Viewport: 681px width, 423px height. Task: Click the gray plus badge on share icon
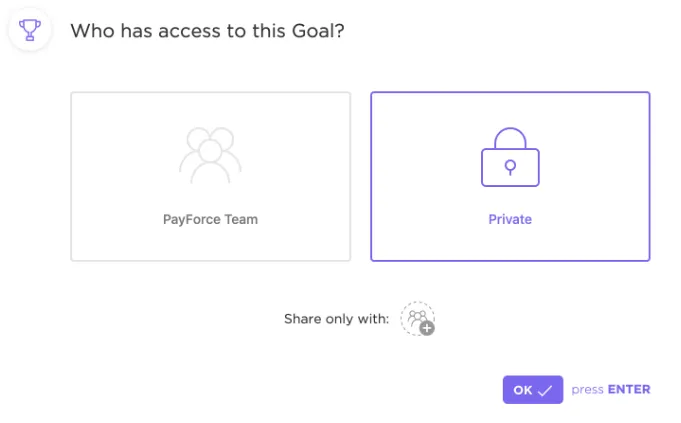(427, 328)
